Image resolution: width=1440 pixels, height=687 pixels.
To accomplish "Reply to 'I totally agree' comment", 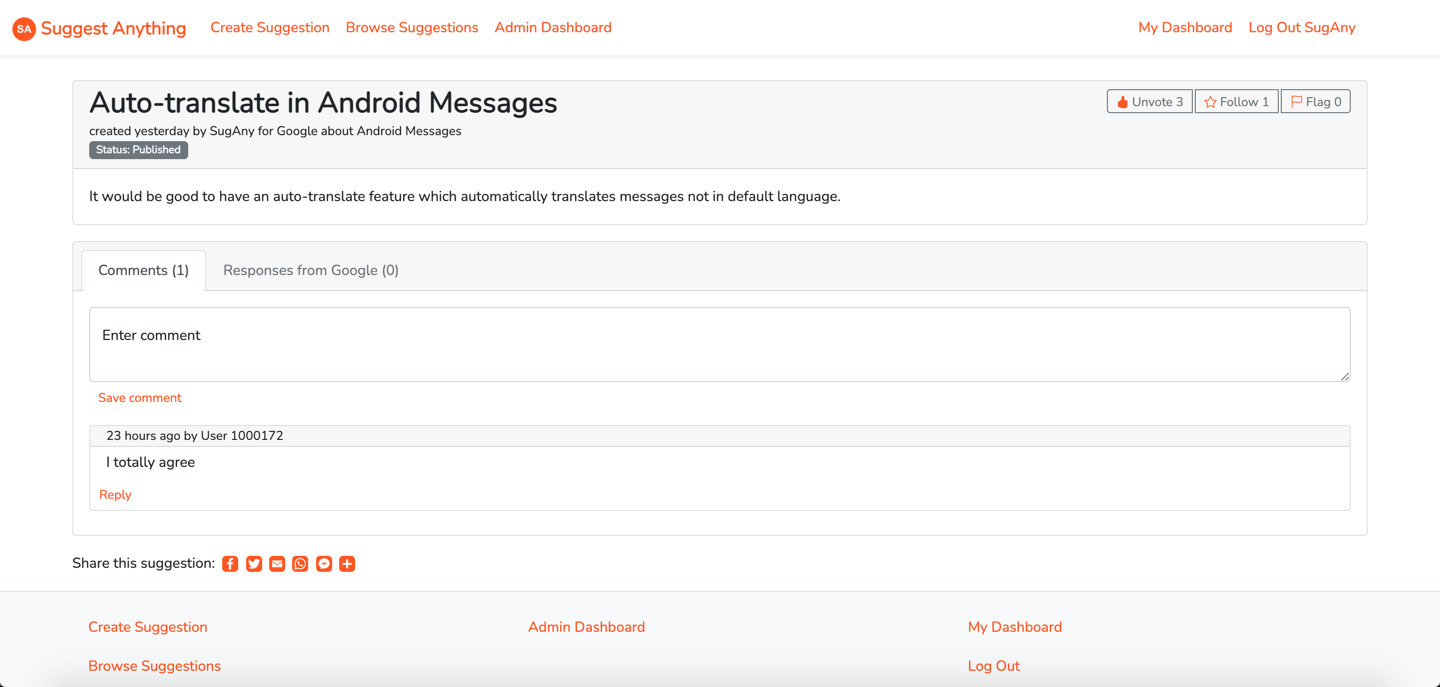I will 115,495.
